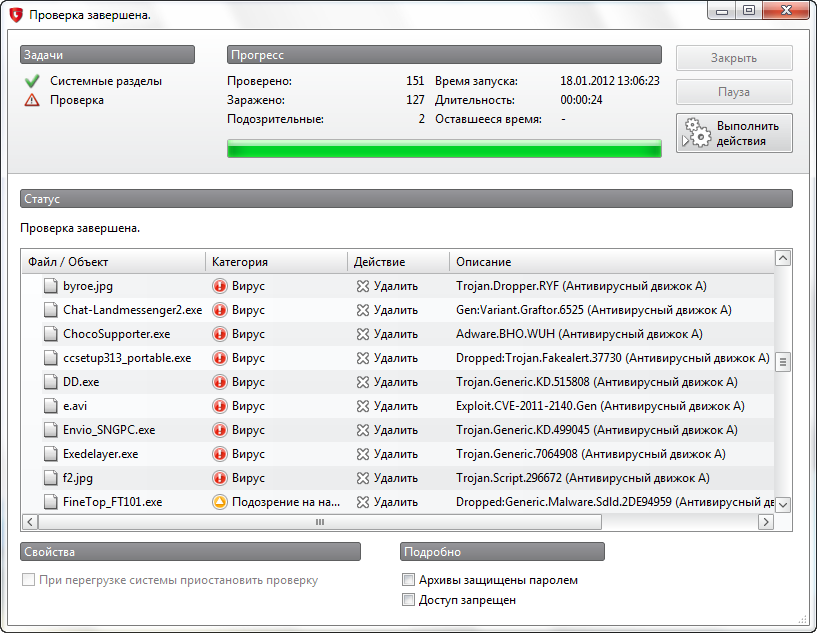Viewport: 817px width, 633px height.
Task: Open the Удалить action for Chat-Landmessenger2.exe
Action: (x=387, y=309)
